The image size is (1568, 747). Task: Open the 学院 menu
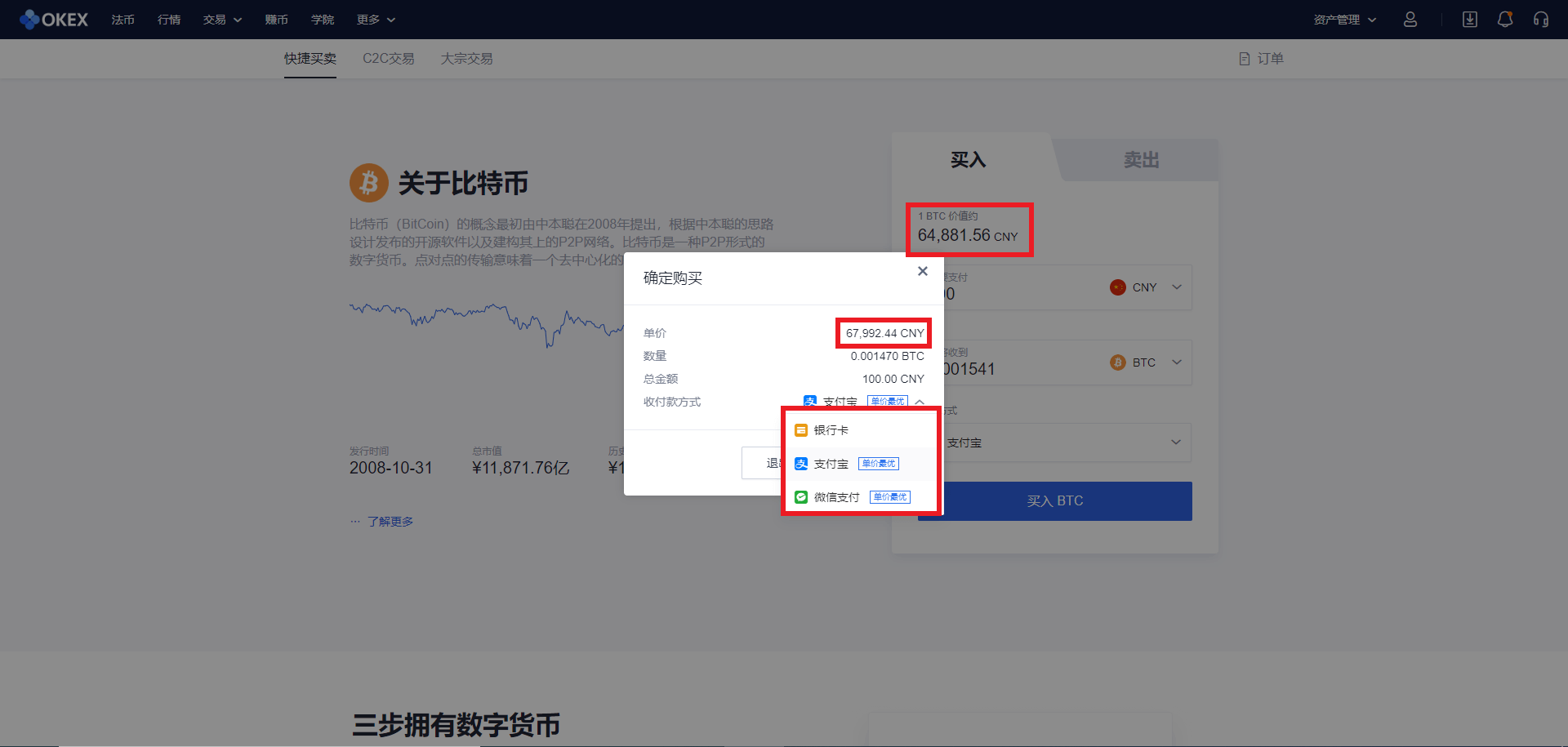(323, 20)
